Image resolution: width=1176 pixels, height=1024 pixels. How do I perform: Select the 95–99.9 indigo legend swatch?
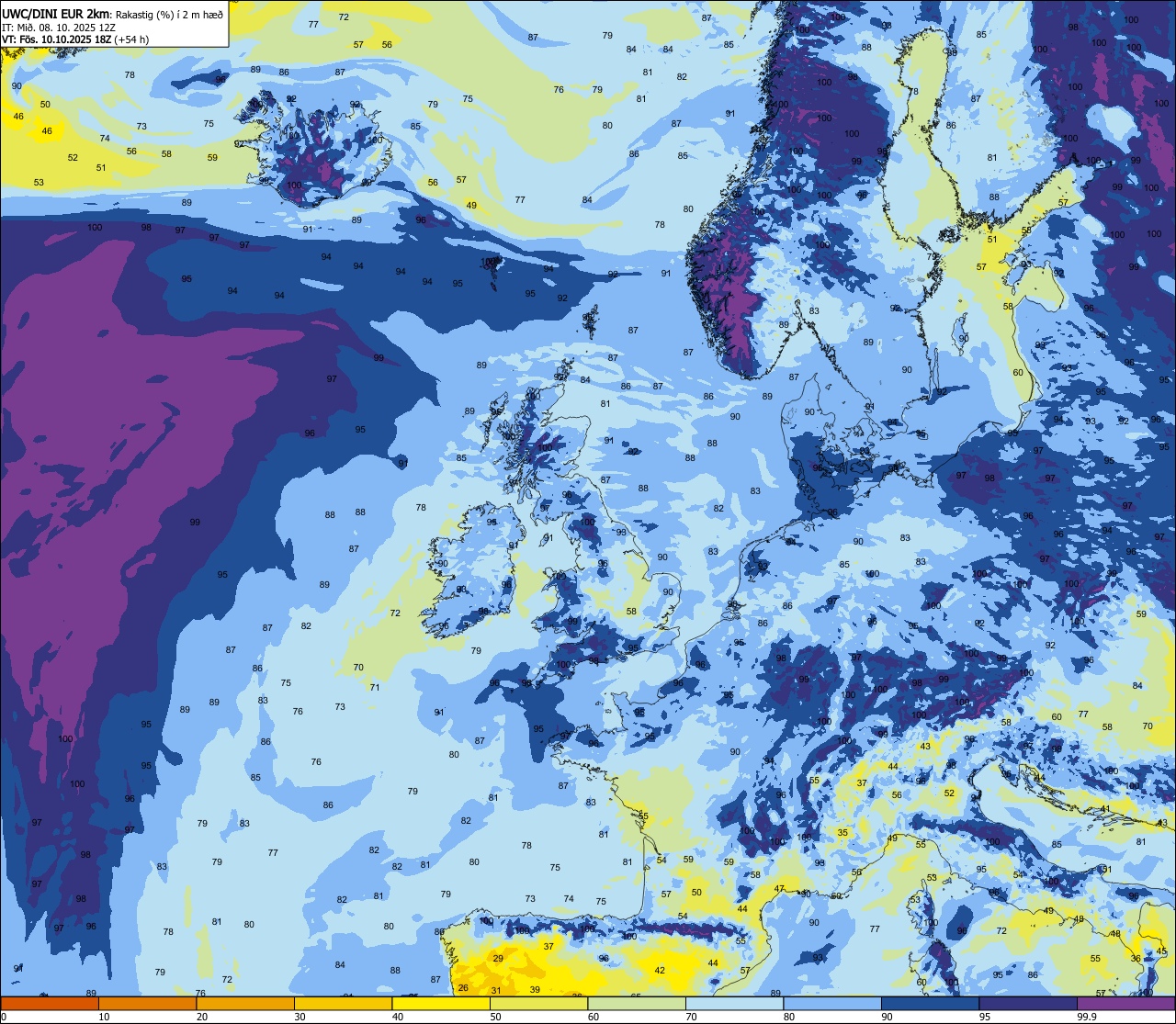1028,1003
